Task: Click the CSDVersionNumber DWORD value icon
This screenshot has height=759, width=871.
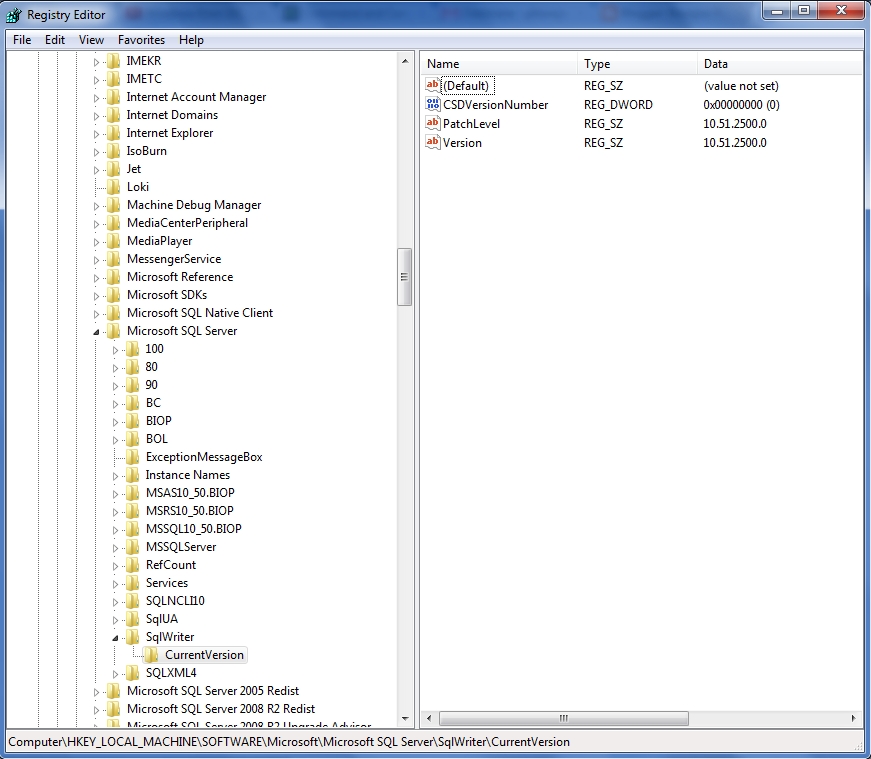Action: (432, 104)
